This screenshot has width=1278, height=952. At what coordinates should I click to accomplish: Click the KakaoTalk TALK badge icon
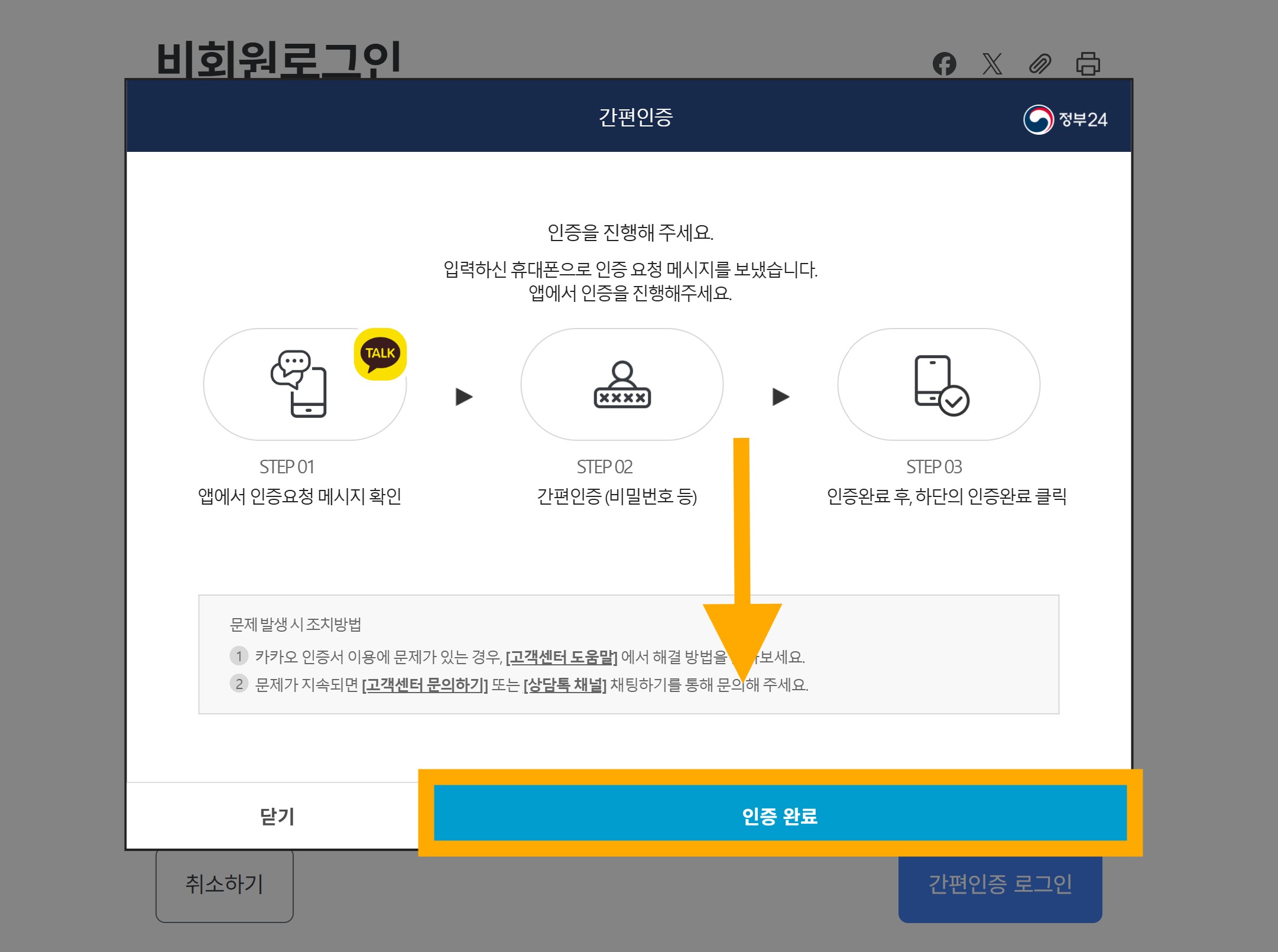380,354
